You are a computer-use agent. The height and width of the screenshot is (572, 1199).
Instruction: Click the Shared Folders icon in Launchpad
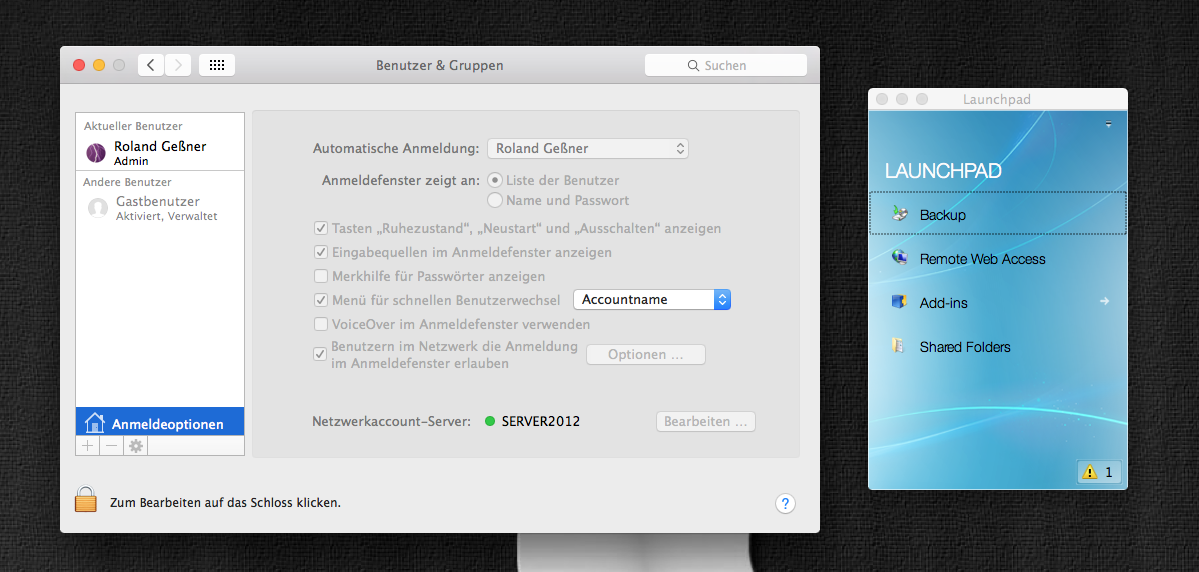[898, 346]
